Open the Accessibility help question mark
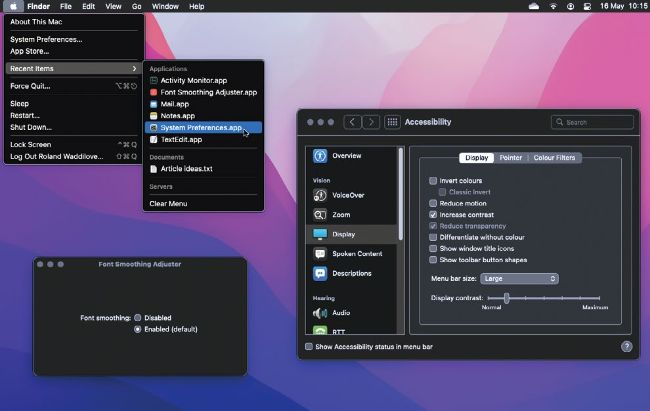The image size is (650, 411). click(x=626, y=347)
